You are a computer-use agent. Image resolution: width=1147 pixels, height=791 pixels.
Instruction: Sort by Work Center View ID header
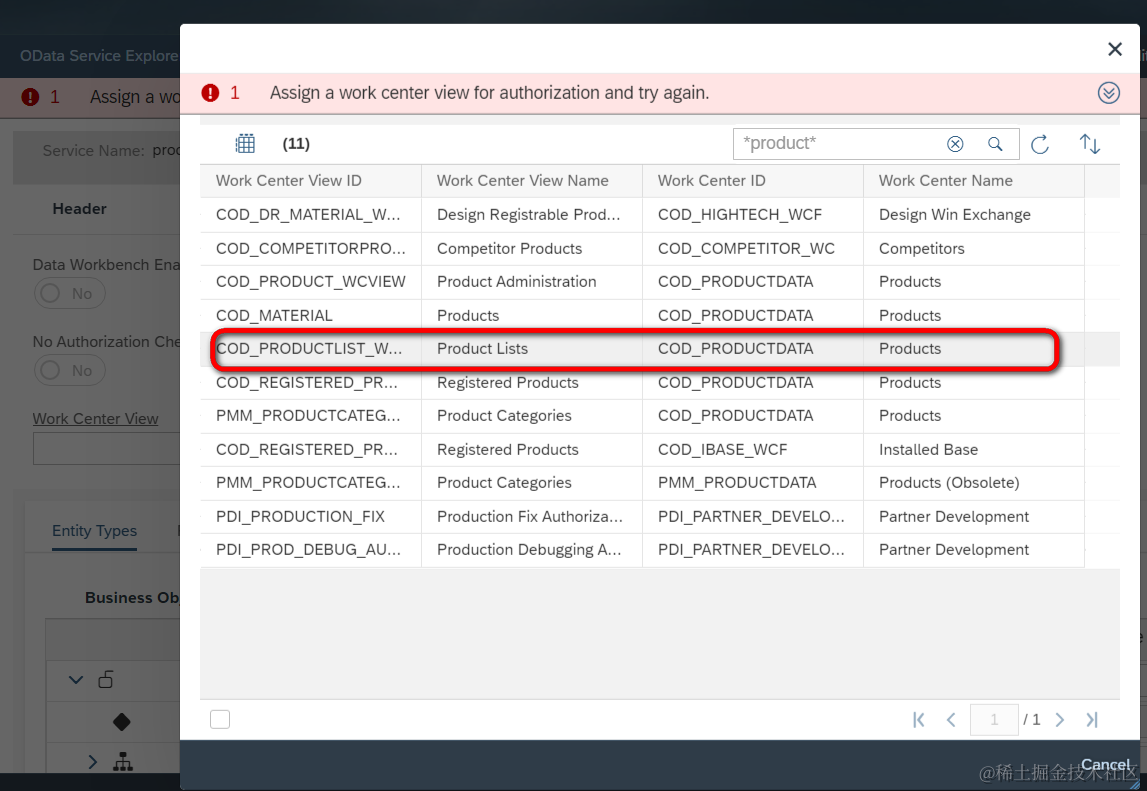click(288, 181)
